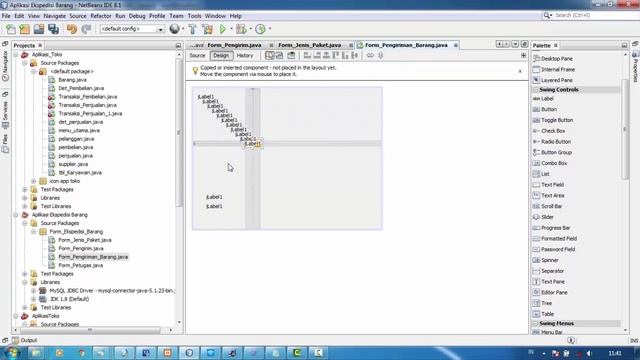Open Form_Petugas.java in the project tree
Screen dimensions: 640x360
(x=80, y=265)
